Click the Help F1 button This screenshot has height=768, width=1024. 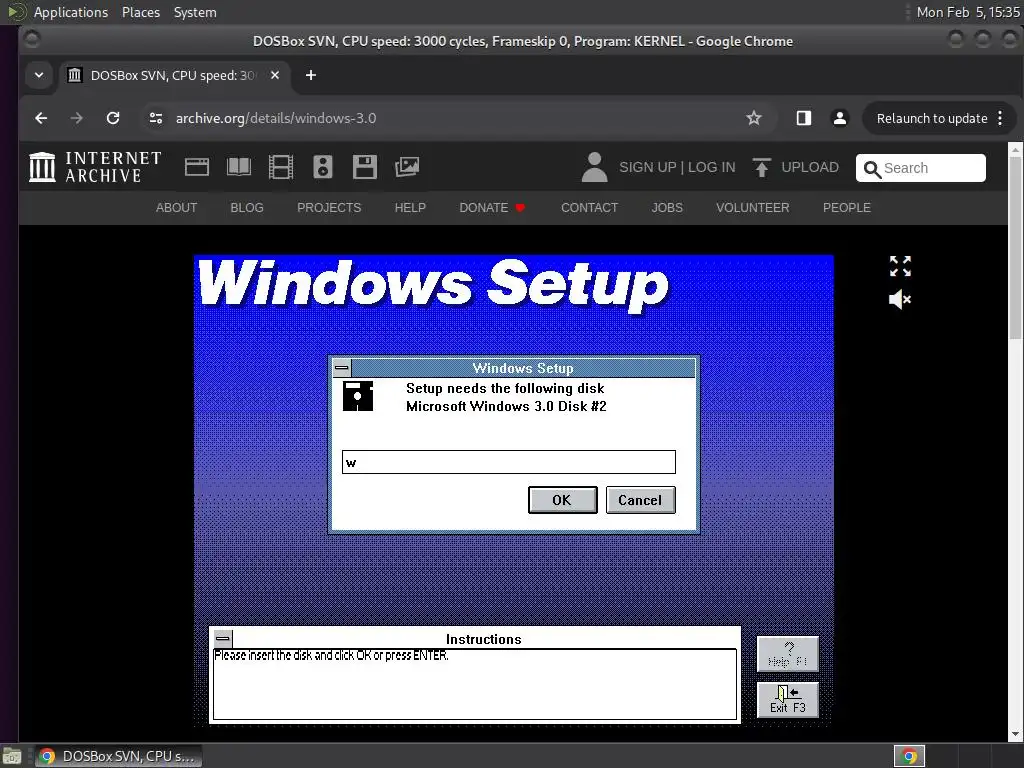click(x=788, y=654)
